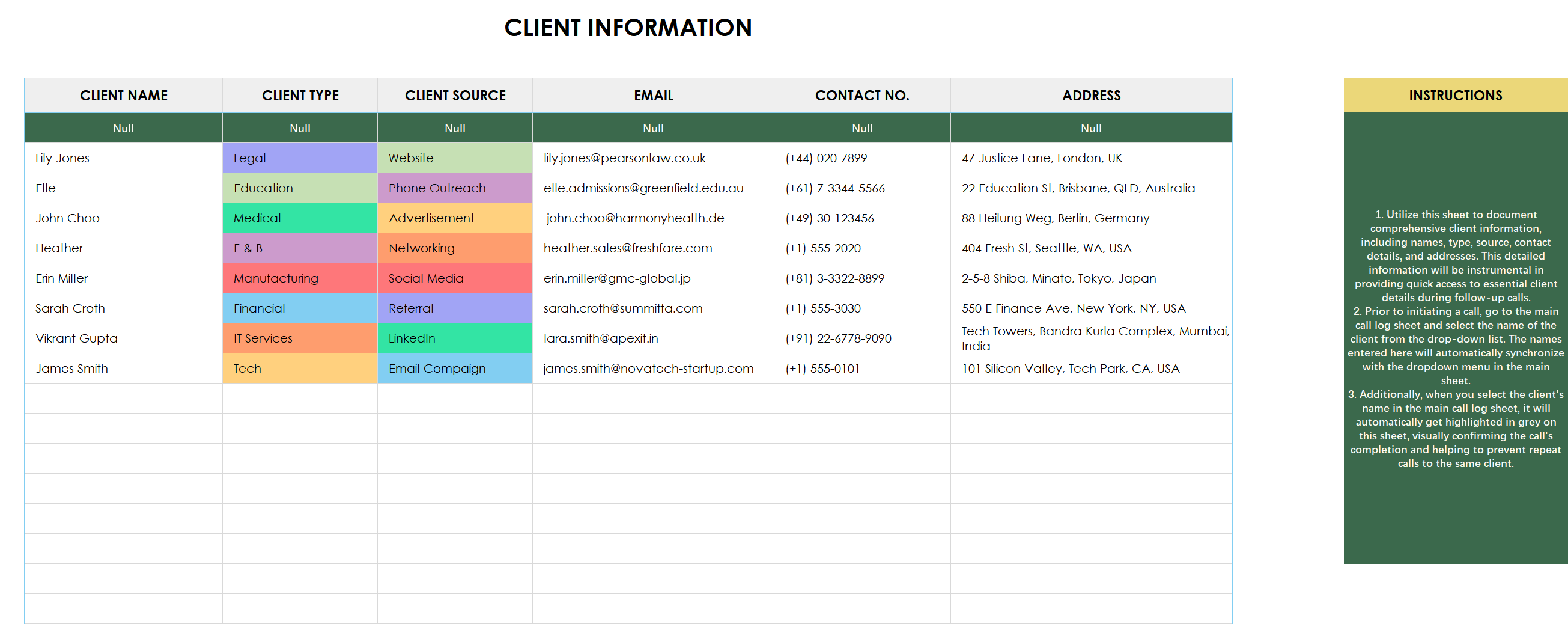Screen dimensions: 1568x624
Task: Select contact number (+61) 7-3344-5566
Action: pyautogui.click(x=862, y=188)
